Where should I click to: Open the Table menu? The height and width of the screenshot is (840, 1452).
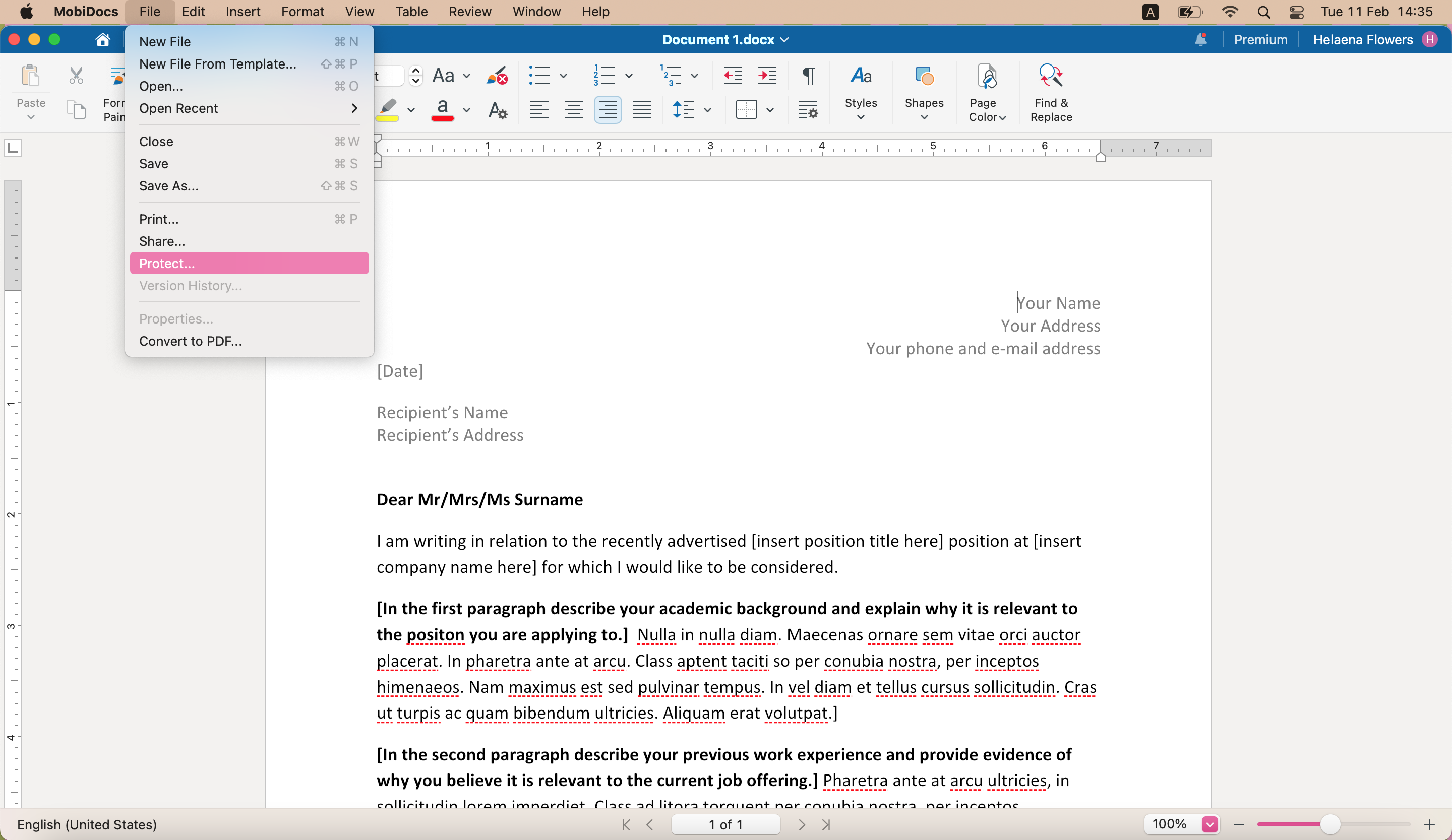click(411, 12)
